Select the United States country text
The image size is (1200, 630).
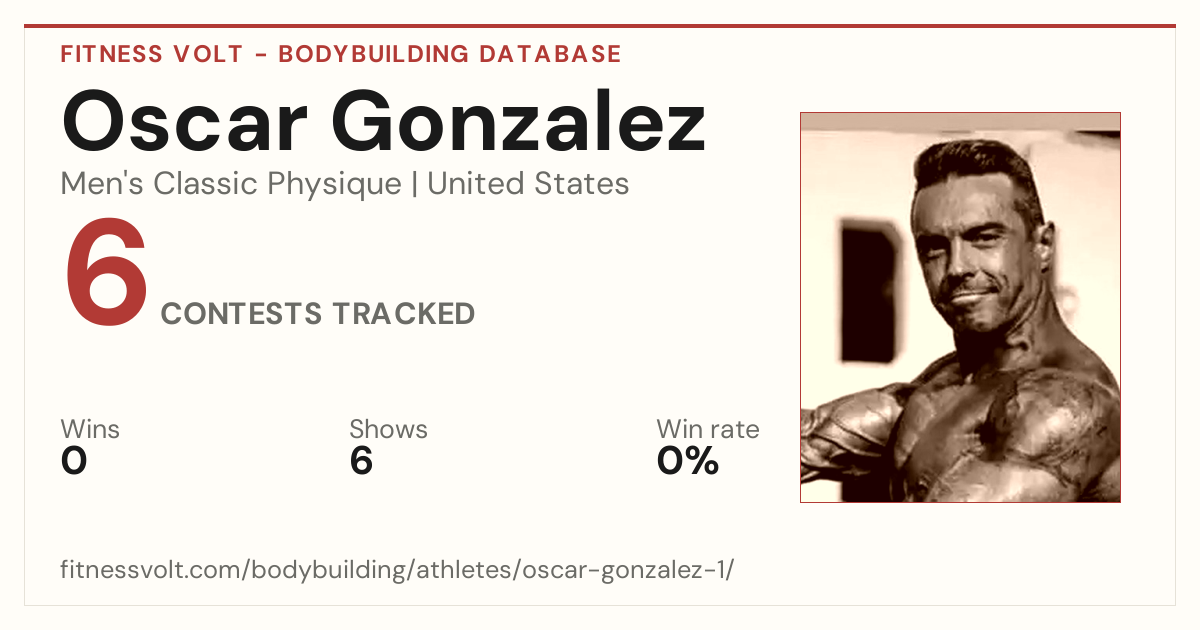tap(528, 184)
